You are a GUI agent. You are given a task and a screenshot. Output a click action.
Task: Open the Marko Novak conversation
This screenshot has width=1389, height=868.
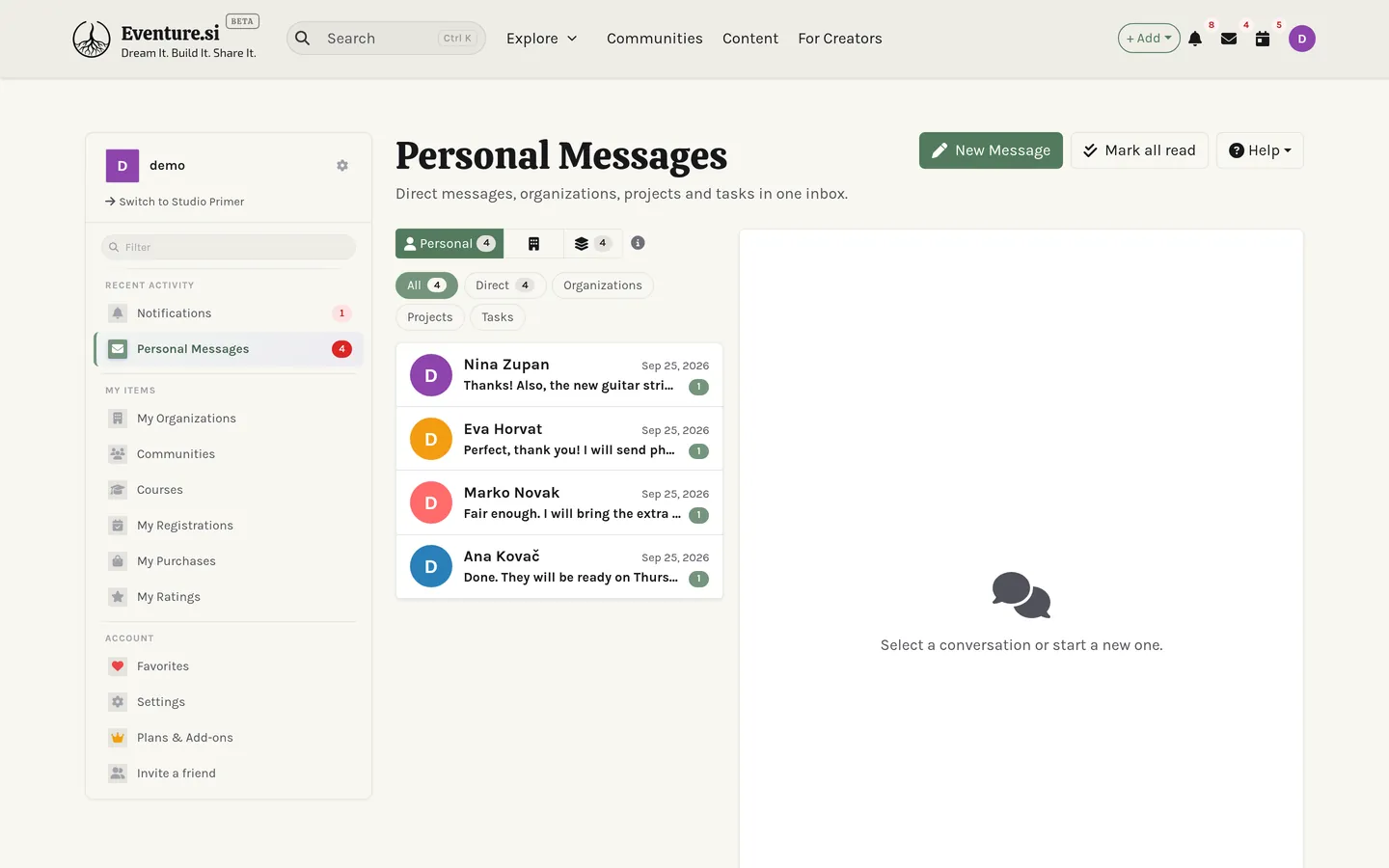(x=559, y=503)
